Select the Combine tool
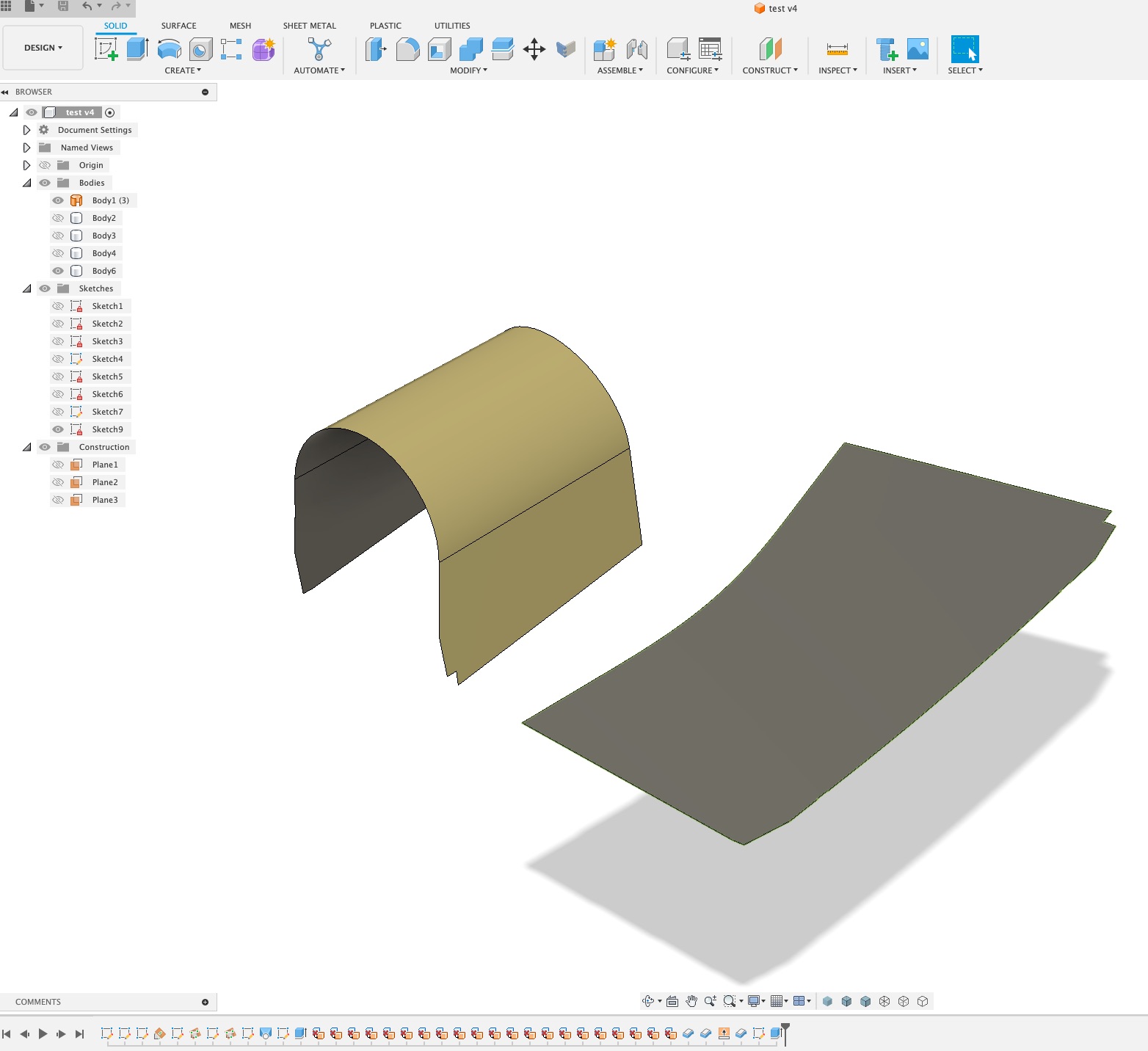Screen dimensions: 1148x1051 (470, 49)
